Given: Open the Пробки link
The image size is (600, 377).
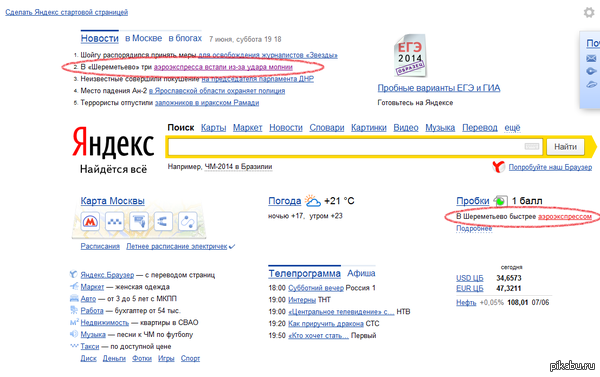Looking at the screenshot, I should click(473, 201).
